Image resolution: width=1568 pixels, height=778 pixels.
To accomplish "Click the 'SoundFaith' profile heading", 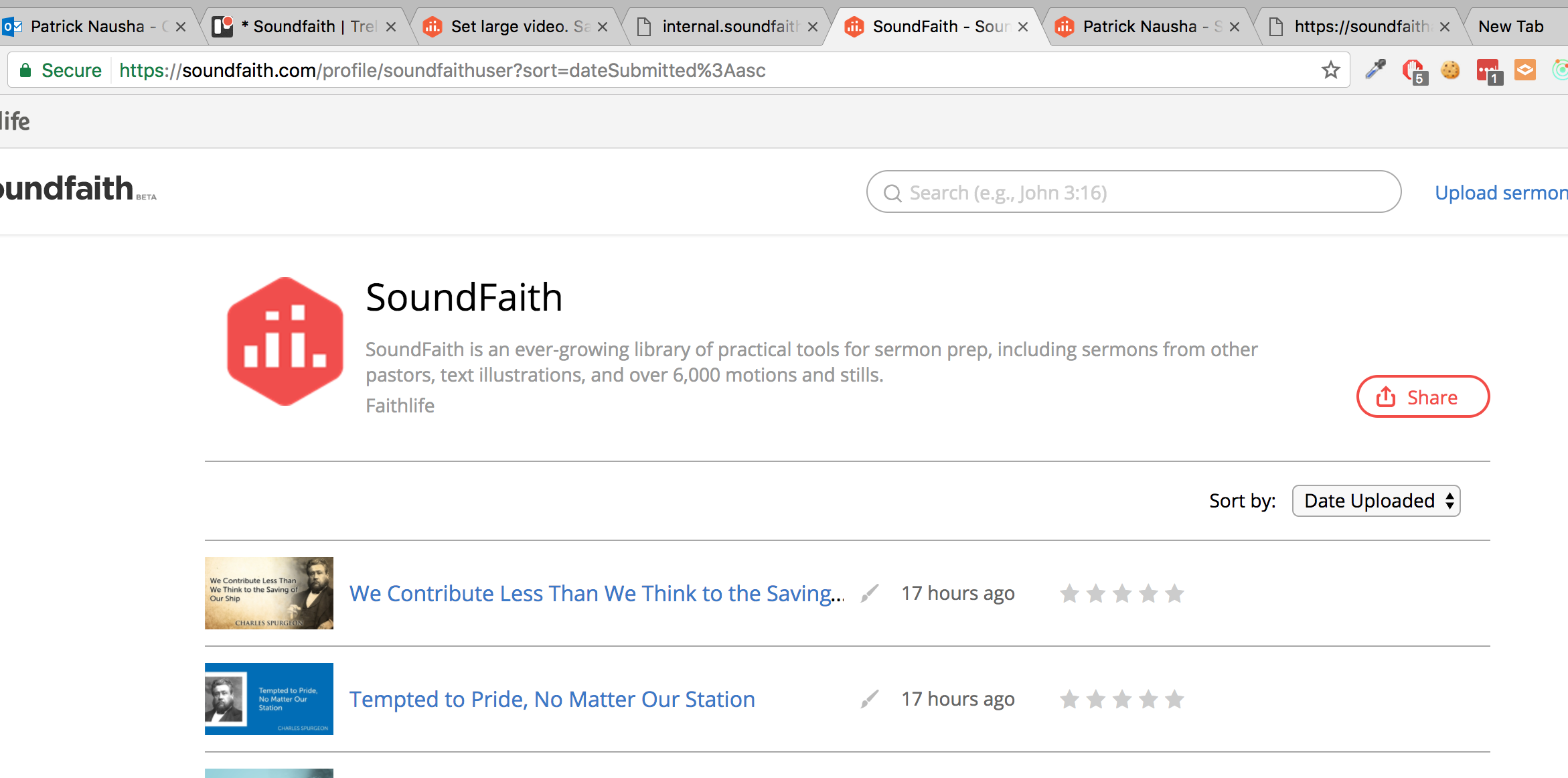I will point(464,297).
